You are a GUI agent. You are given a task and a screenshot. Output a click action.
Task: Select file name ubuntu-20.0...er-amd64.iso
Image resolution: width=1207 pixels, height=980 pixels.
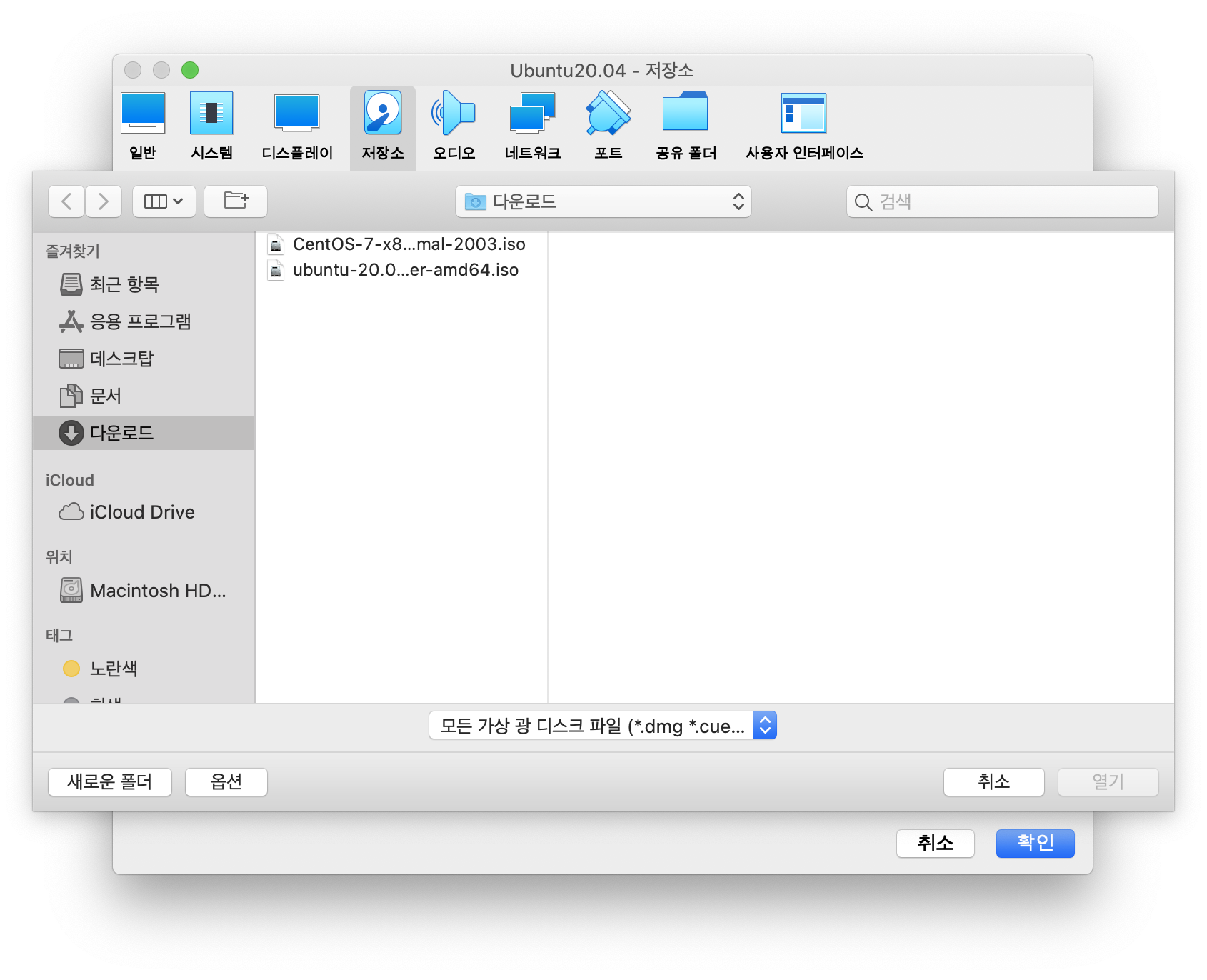(406, 270)
